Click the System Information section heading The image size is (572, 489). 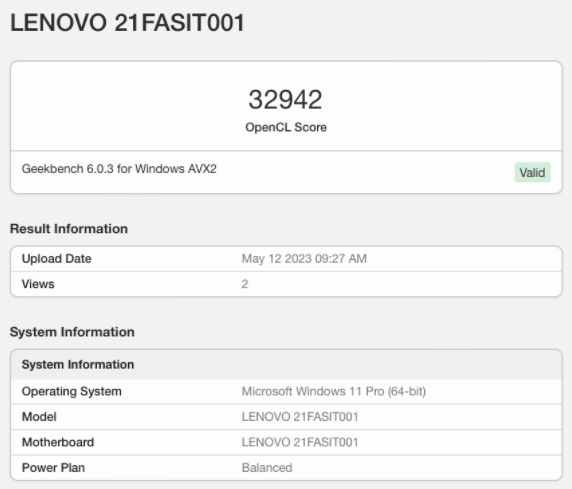click(x=72, y=332)
